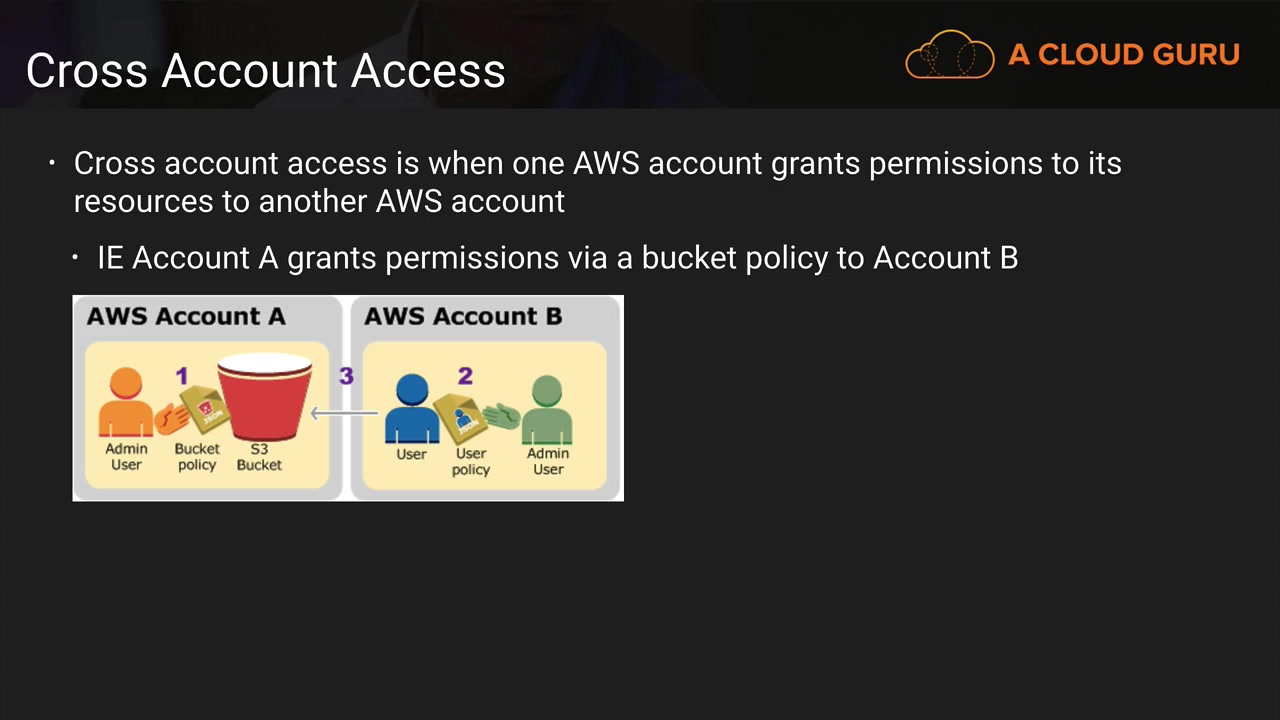The width and height of the screenshot is (1280, 720).
Task: Click the purple step number 3
Action: [346, 376]
